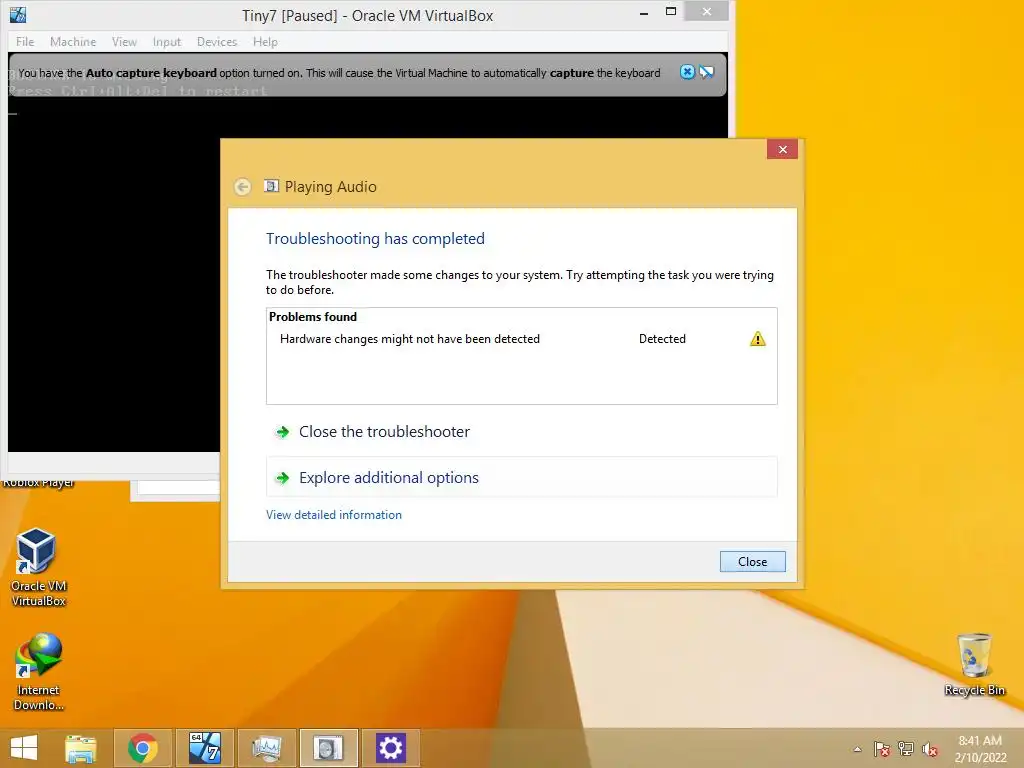Click the network tray icon

tap(906, 750)
